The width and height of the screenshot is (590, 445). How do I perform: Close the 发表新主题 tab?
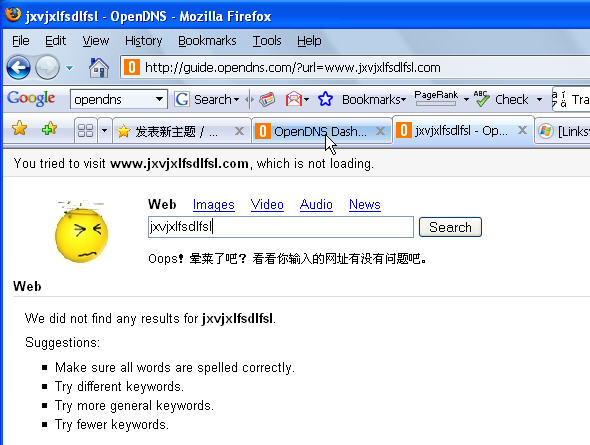(239, 131)
